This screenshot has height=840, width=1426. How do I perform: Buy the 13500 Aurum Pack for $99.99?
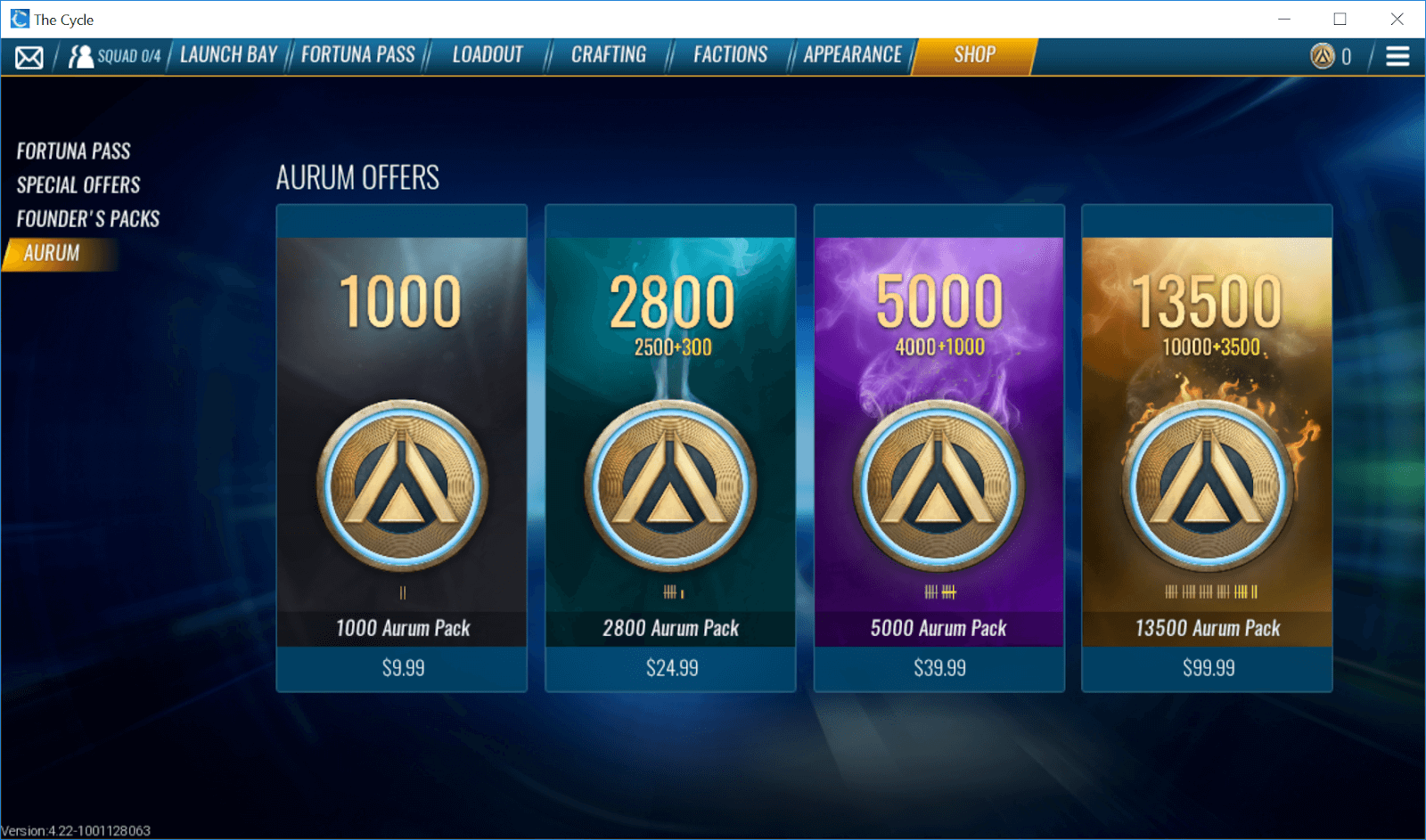1208,668
